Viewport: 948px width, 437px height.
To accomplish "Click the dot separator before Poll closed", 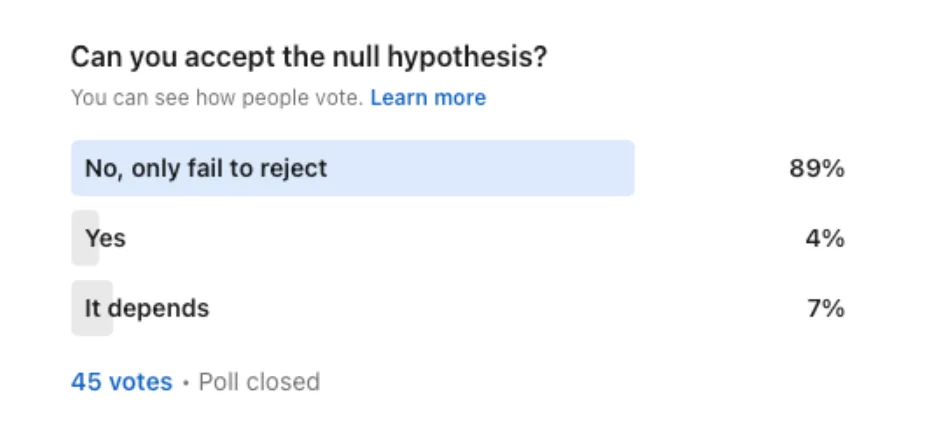I will (186, 383).
